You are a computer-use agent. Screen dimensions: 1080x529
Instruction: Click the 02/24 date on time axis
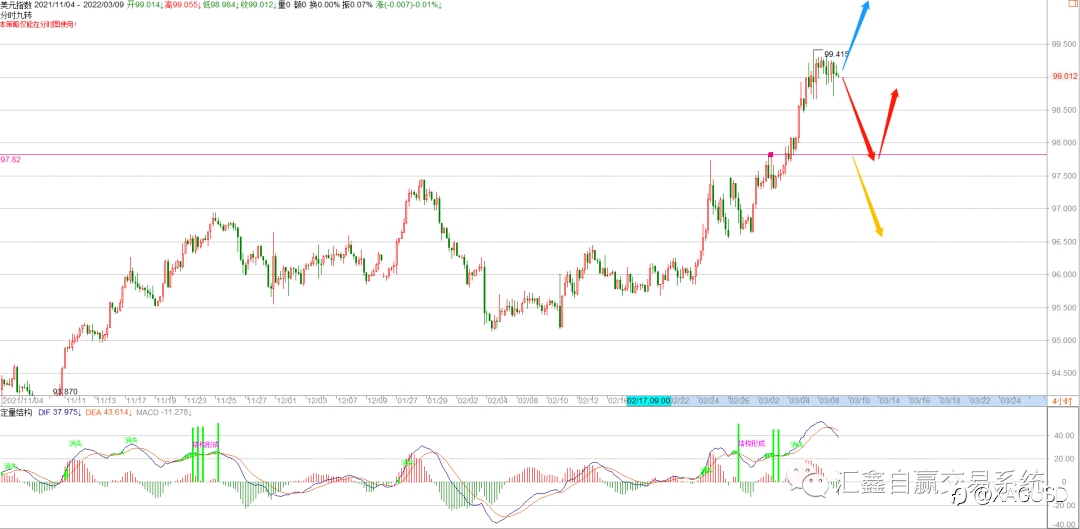(707, 400)
